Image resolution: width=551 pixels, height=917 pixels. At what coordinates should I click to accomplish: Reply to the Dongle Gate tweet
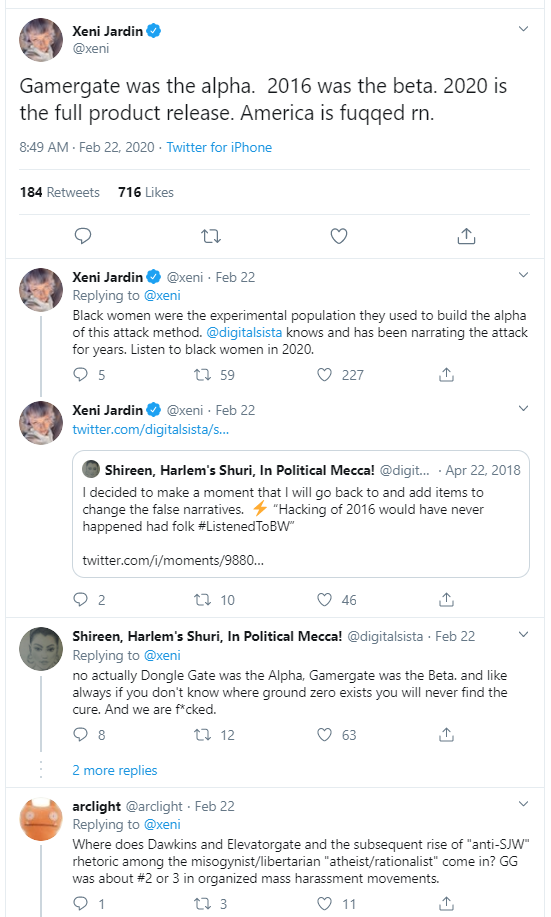click(x=80, y=735)
